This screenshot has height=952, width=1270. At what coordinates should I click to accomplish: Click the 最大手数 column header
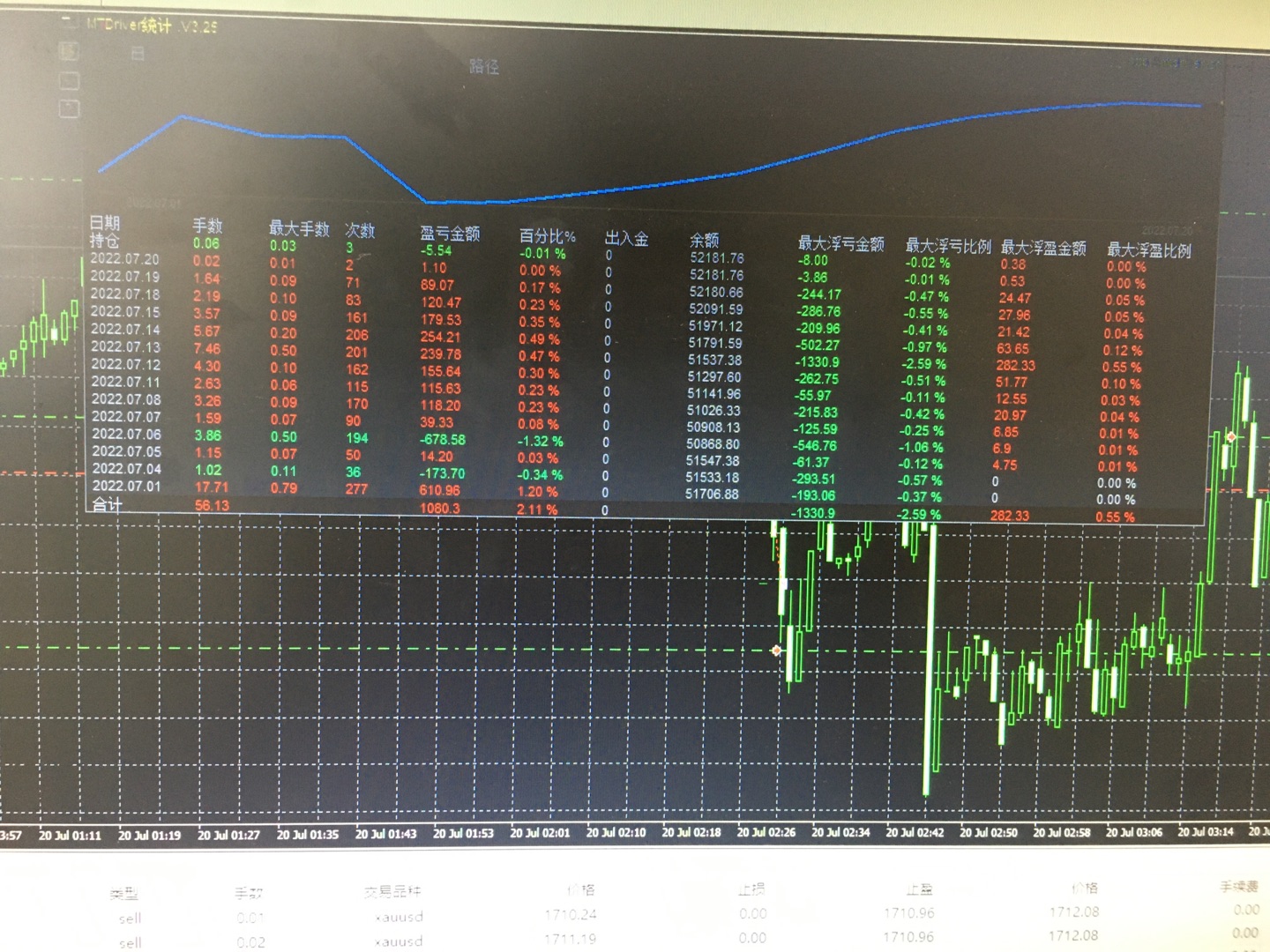pyautogui.click(x=299, y=229)
